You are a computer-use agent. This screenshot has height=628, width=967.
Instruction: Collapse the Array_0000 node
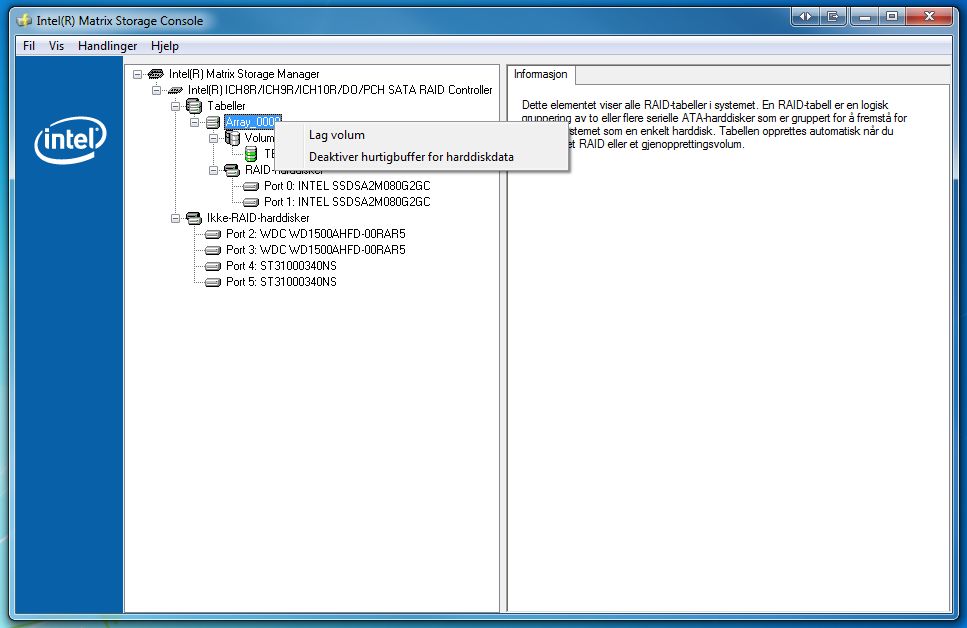pos(195,122)
